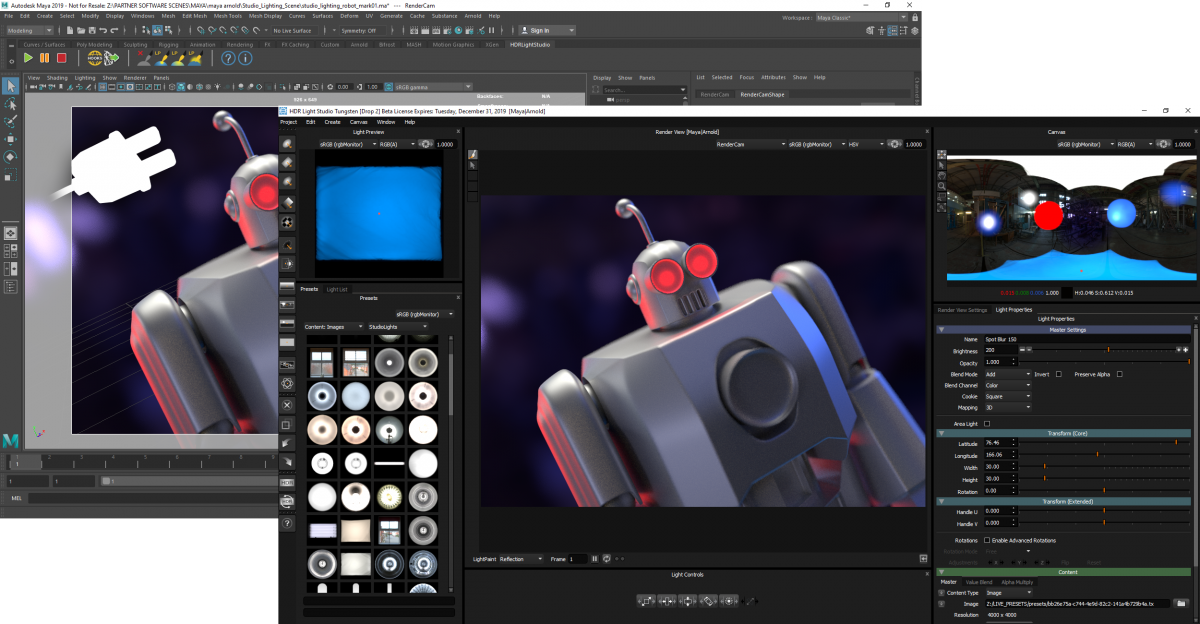
Task: Open the Blend Channel Color dropdown
Action: point(1007,385)
